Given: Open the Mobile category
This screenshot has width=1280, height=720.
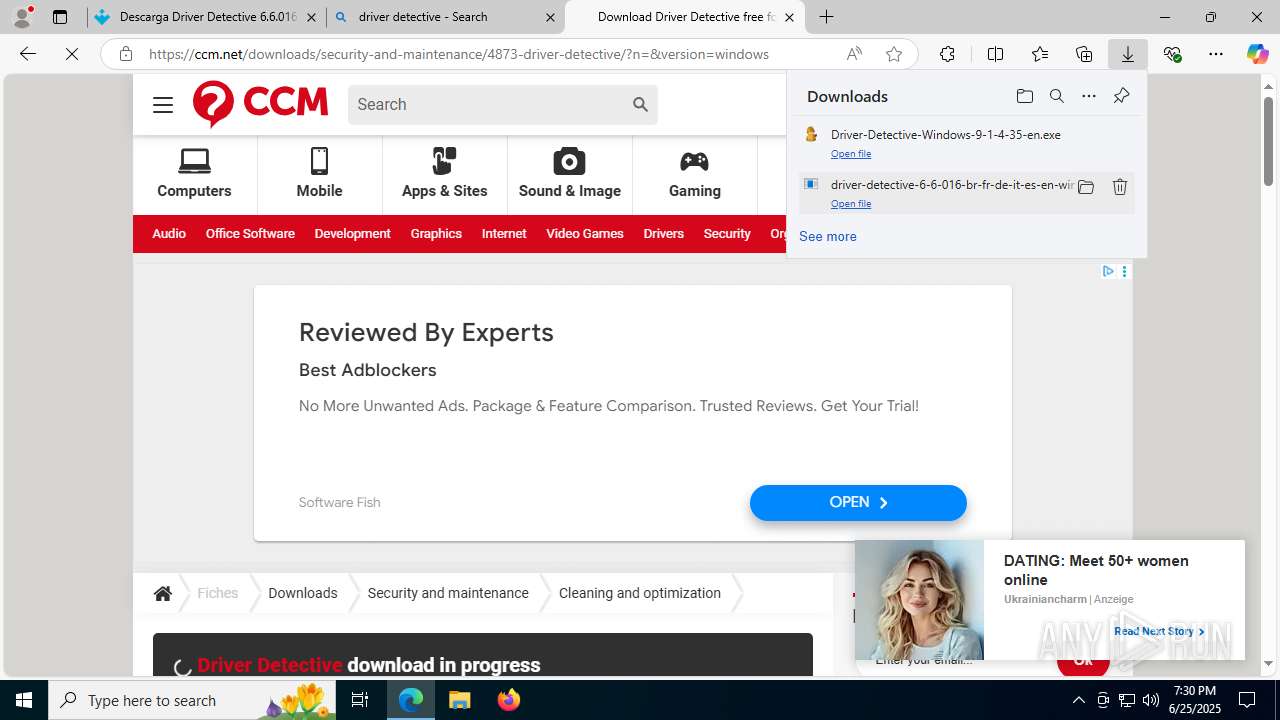Looking at the screenshot, I should pyautogui.click(x=319, y=174).
